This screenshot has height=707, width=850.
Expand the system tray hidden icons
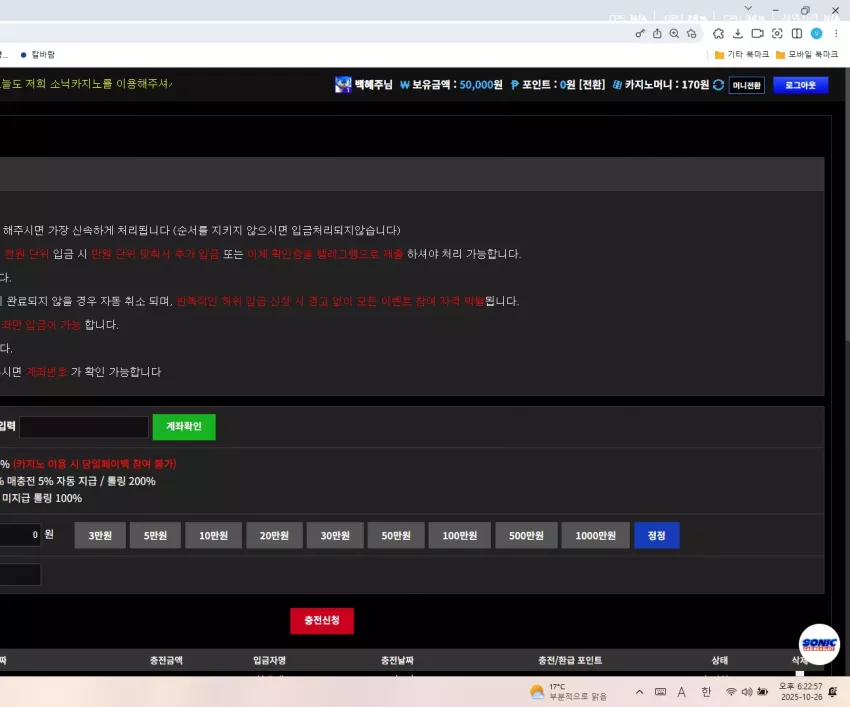[640, 692]
